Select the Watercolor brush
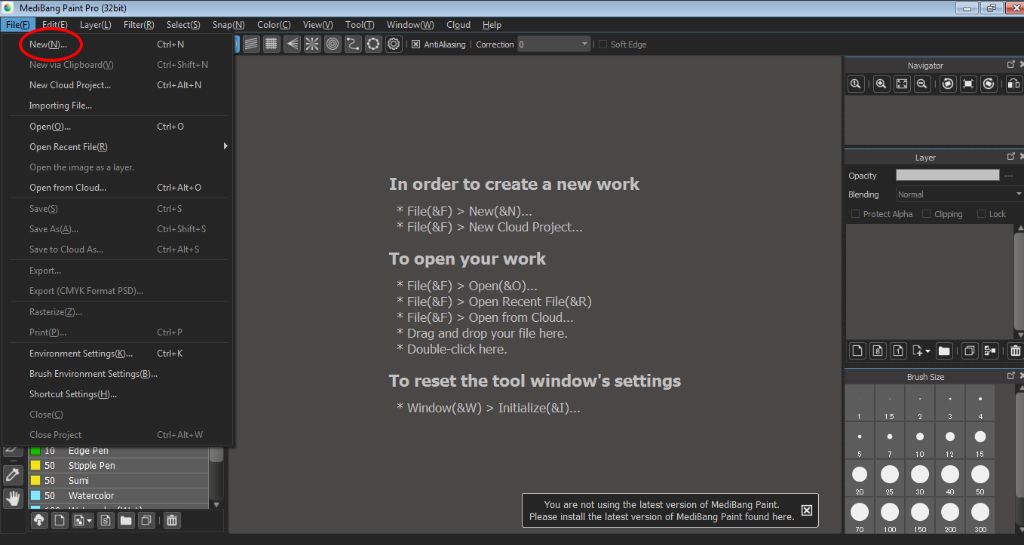The image size is (1024, 545). tap(119, 495)
